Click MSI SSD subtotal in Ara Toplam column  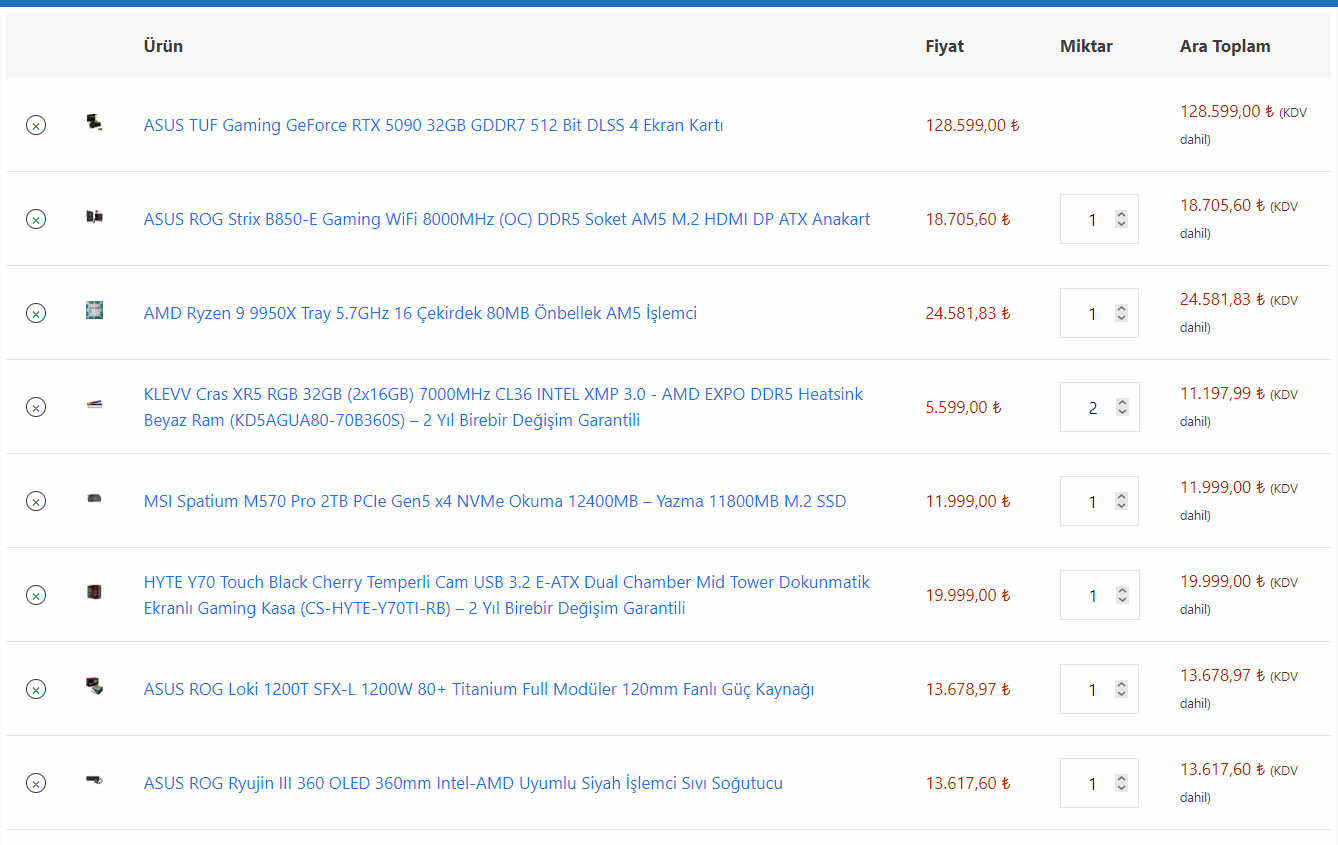pos(1223,488)
